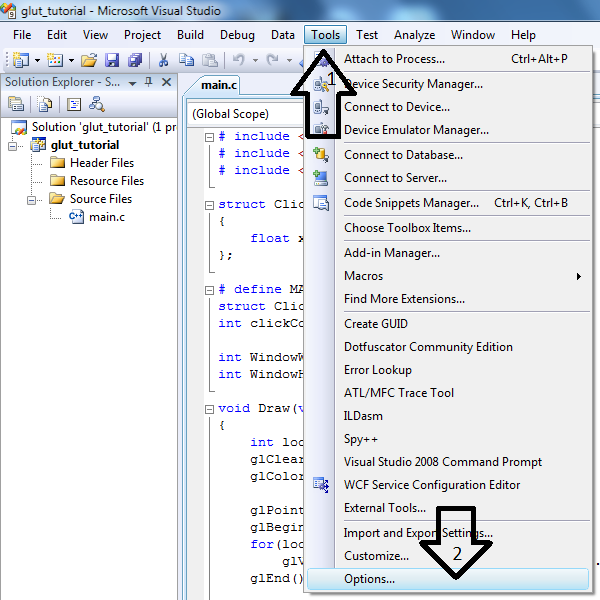Viewport: 600px width, 600px height.
Task: Collapse the glut_tutorial project node
Action: [x=13, y=146]
